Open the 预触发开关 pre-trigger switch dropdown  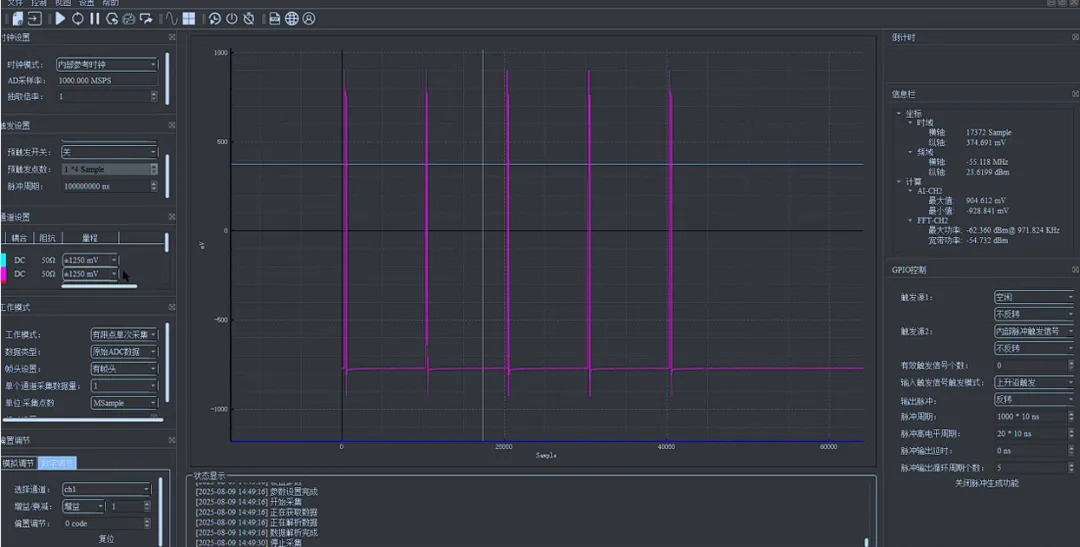(109, 152)
